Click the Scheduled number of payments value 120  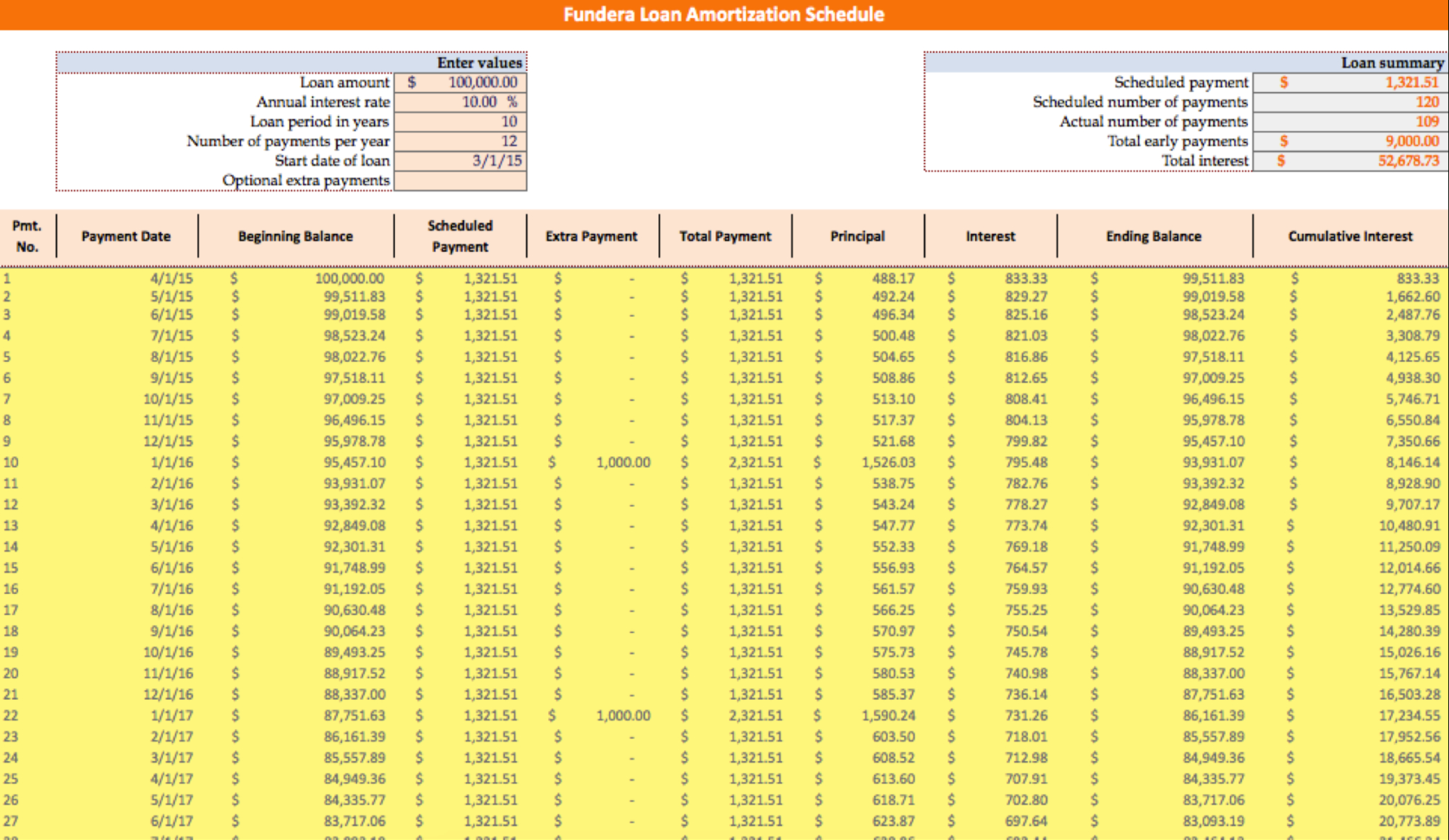(x=1349, y=101)
